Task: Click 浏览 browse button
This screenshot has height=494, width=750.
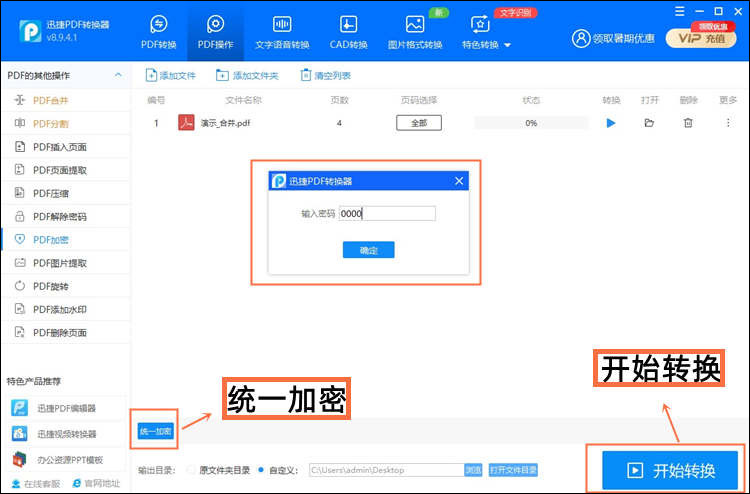Action: click(473, 470)
